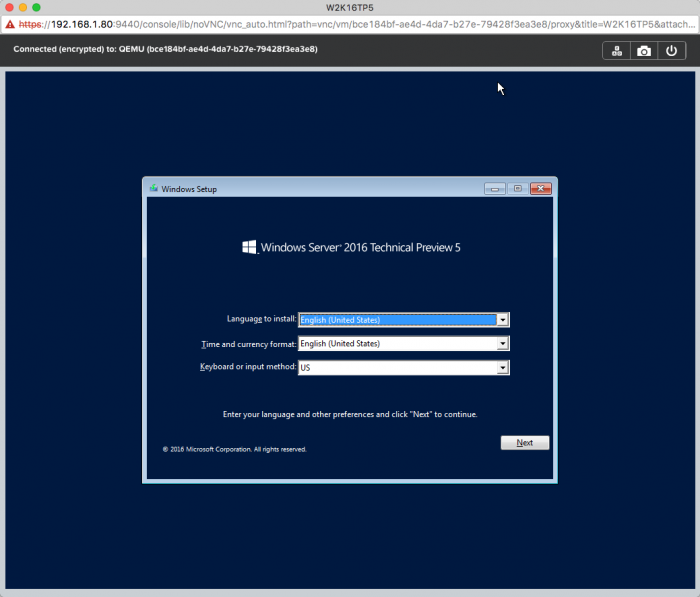Click the Next button
The image size is (700, 597).
525,443
